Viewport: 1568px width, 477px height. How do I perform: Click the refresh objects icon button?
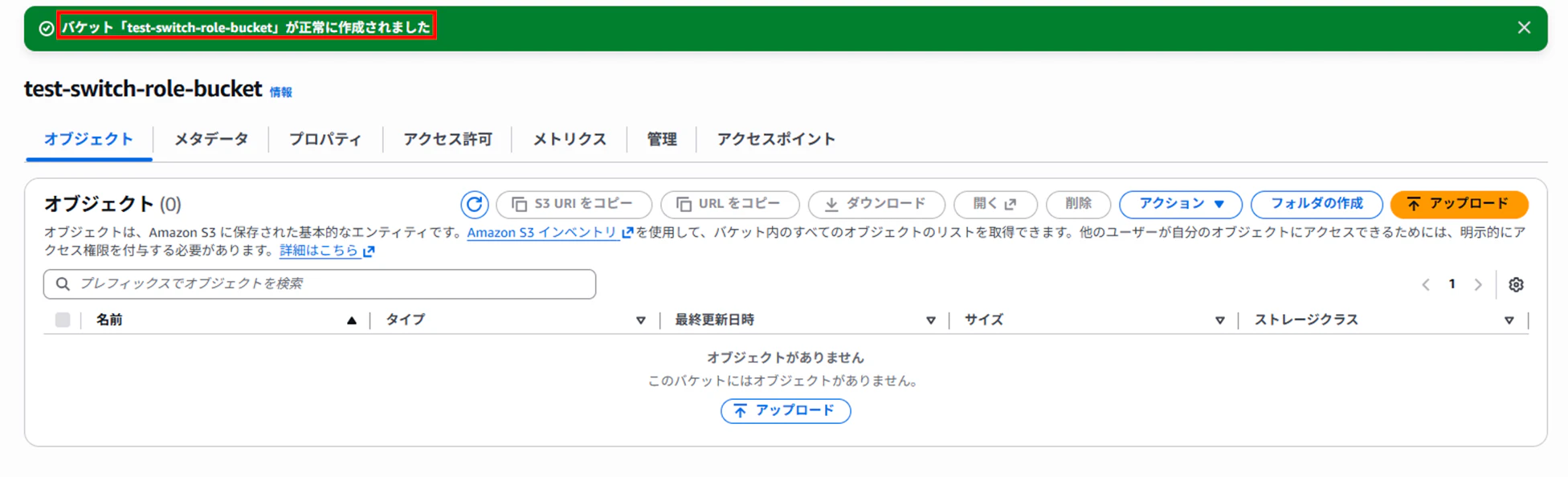(x=475, y=205)
